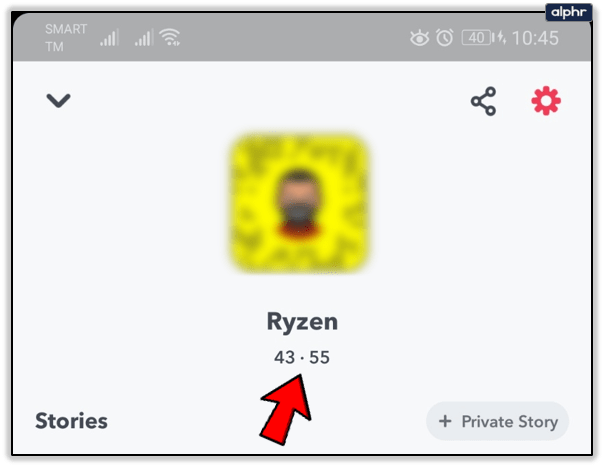Tap the eye comfort status icon
Screen dimensions: 604x467
point(419,38)
